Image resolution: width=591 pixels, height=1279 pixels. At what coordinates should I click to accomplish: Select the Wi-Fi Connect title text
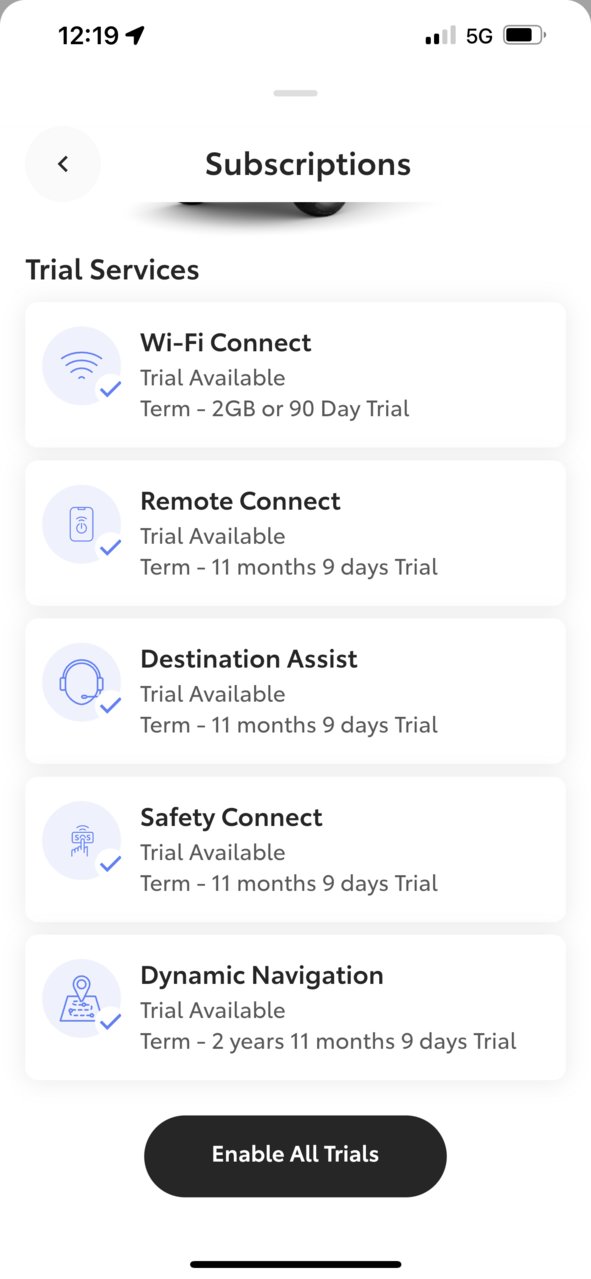[225, 343]
